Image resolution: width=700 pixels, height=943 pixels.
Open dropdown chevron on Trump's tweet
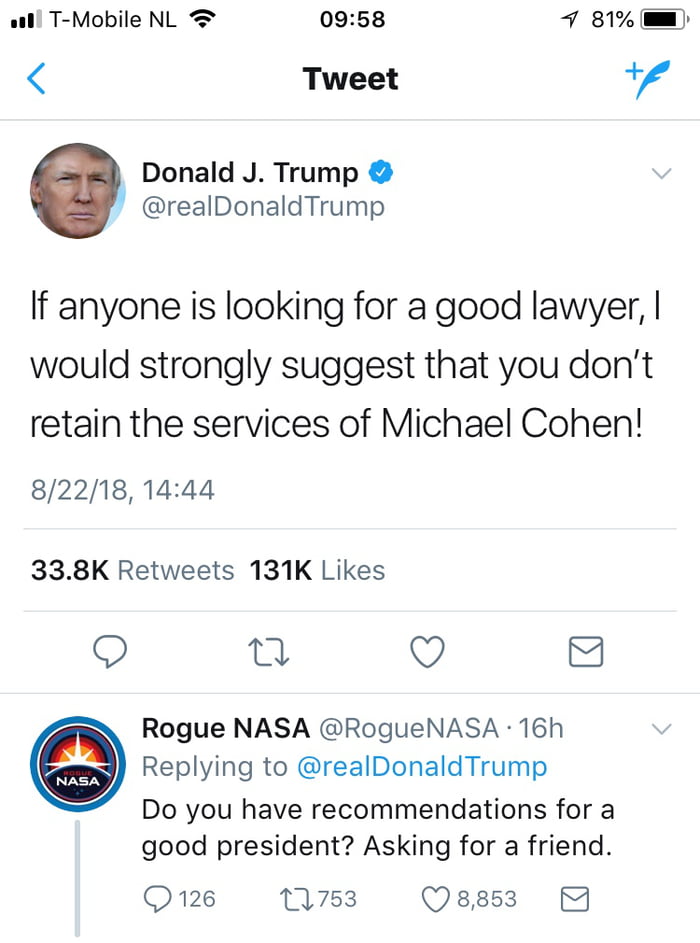click(661, 174)
